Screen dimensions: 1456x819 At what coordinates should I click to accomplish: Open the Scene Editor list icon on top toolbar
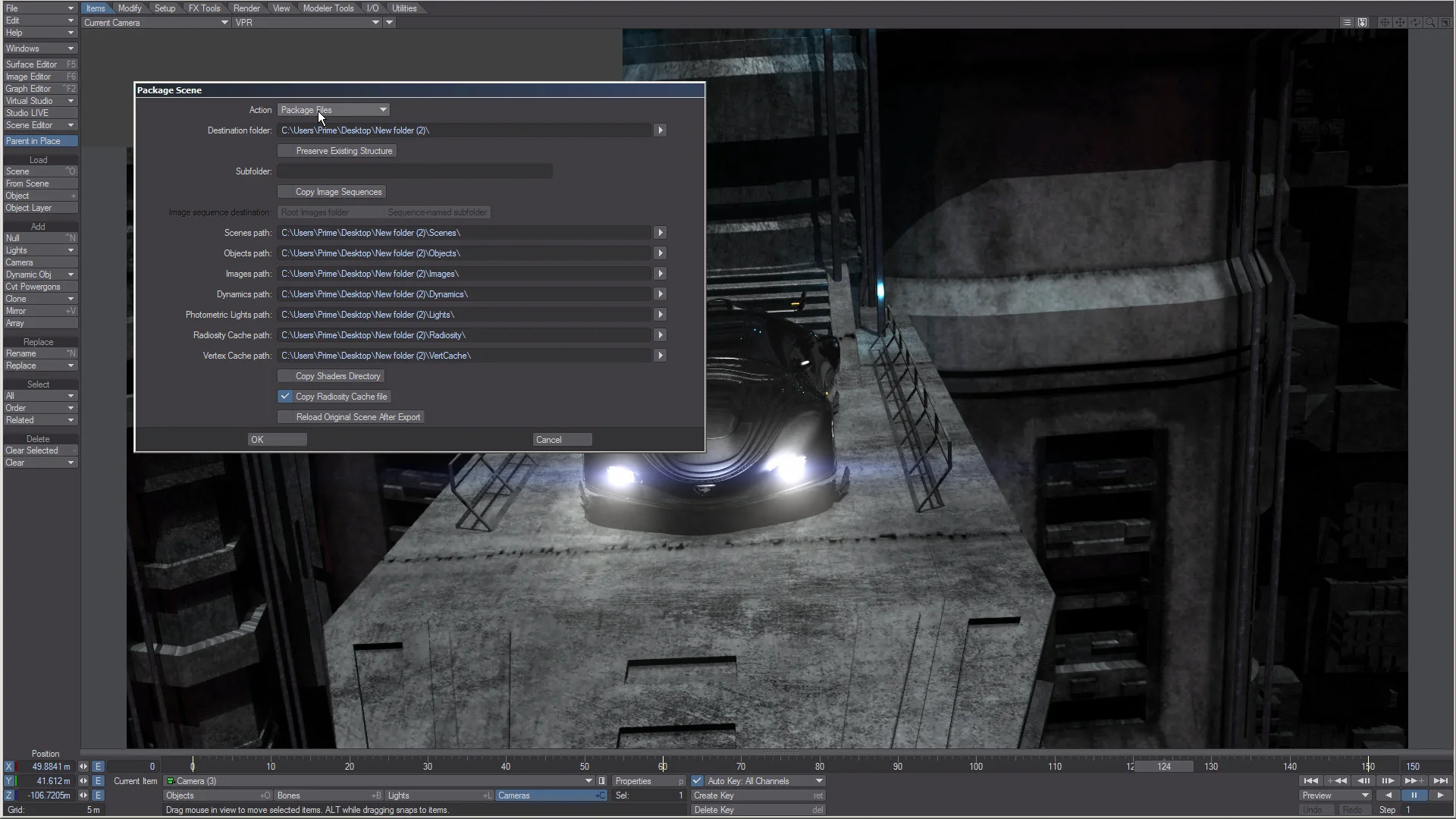(1347, 22)
